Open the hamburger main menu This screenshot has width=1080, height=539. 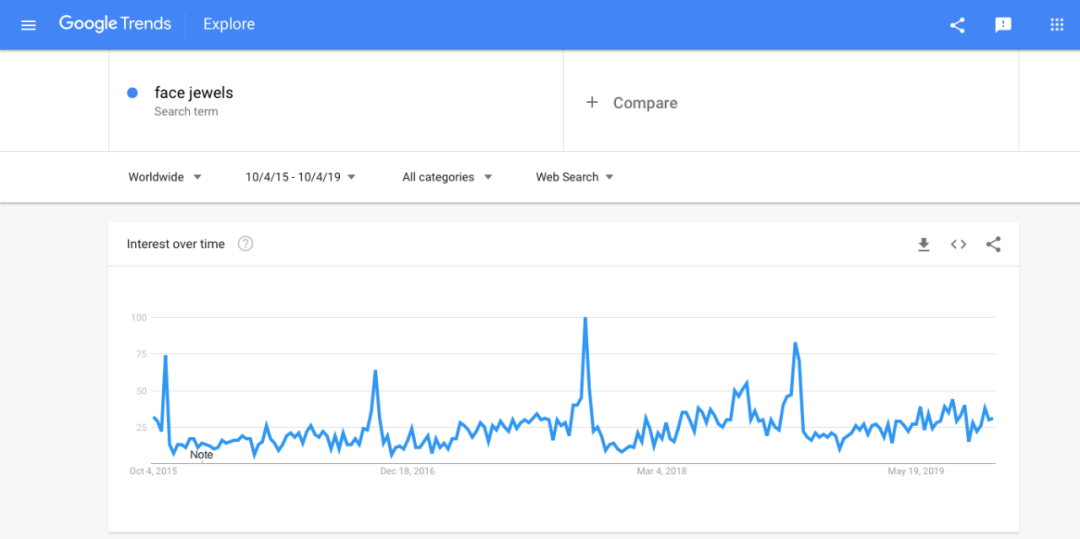click(28, 25)
